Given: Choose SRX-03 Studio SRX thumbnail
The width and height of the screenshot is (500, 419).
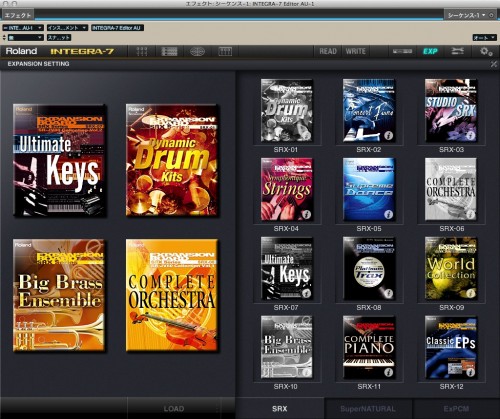Looking at the screenshot, I should tap(451, 110).
